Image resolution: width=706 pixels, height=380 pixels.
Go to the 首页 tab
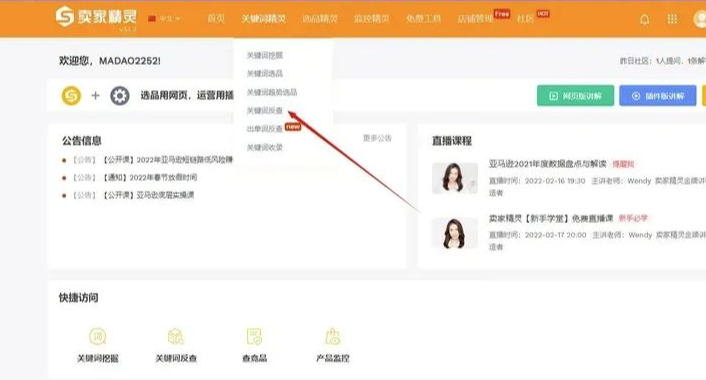click(x=216, y=18)
